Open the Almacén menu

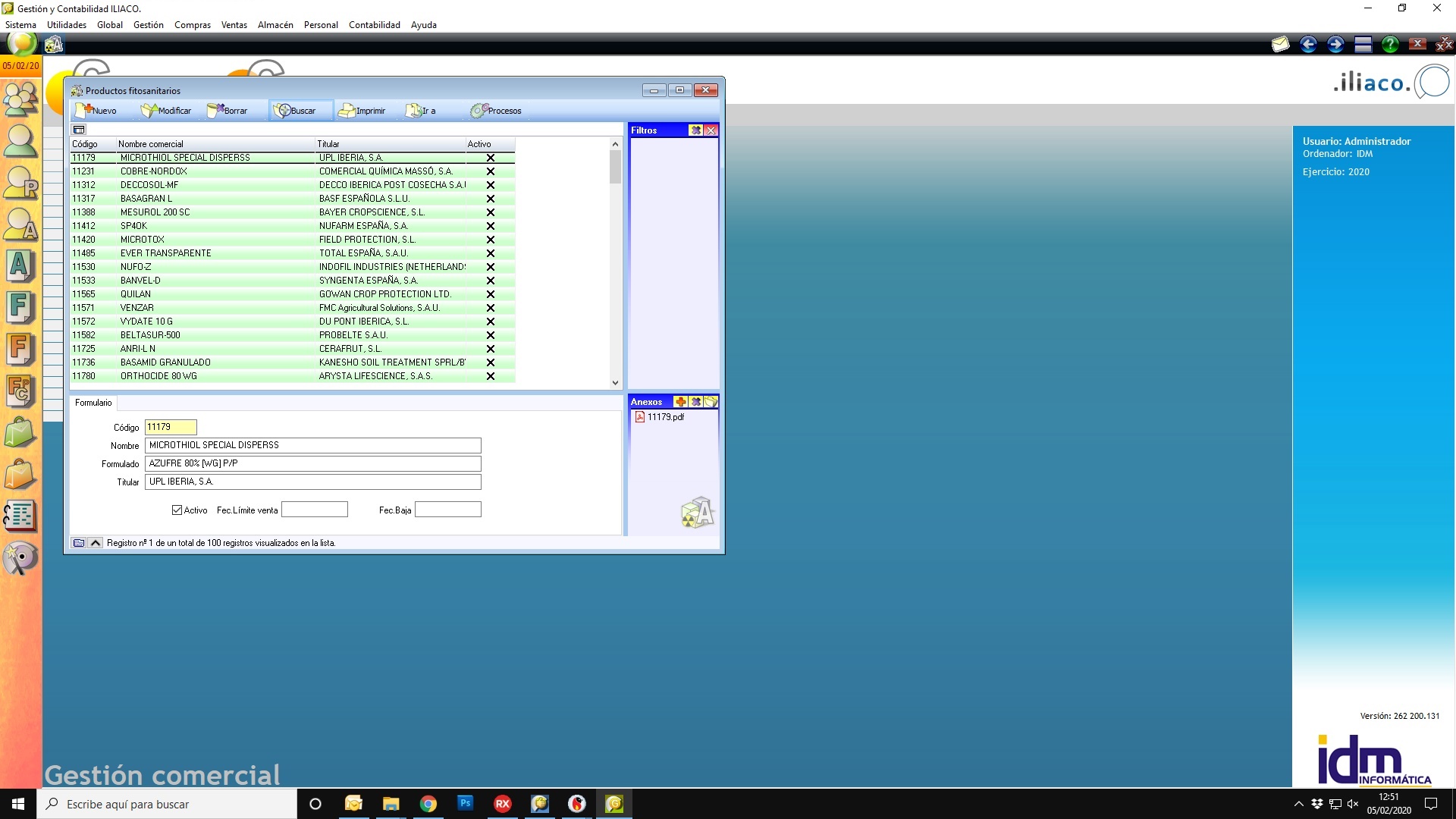pyautogui.click(x=275, y=25)
